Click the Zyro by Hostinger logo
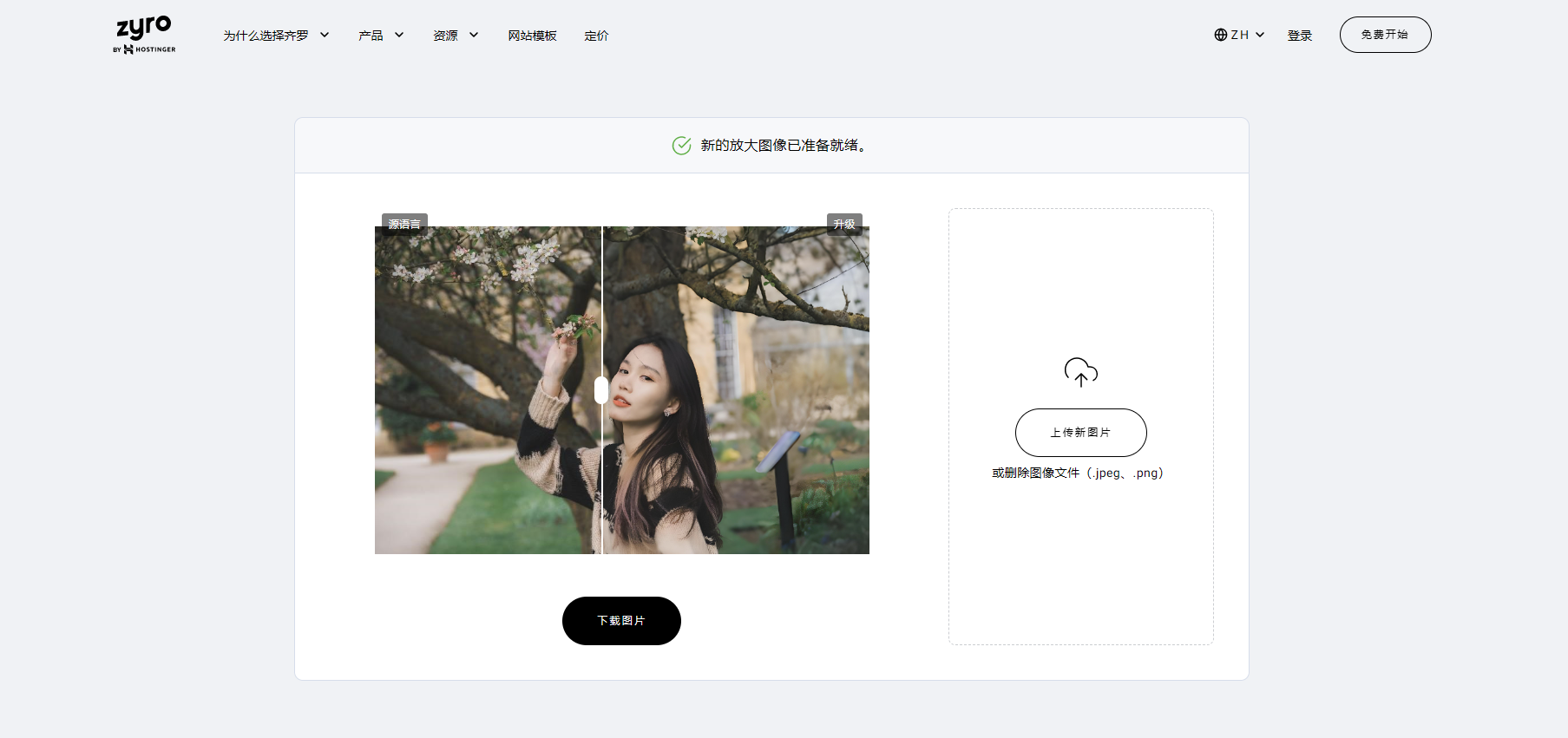This screenshot has height=738, width=1568. pyautogui.click(x=144, y=35)
